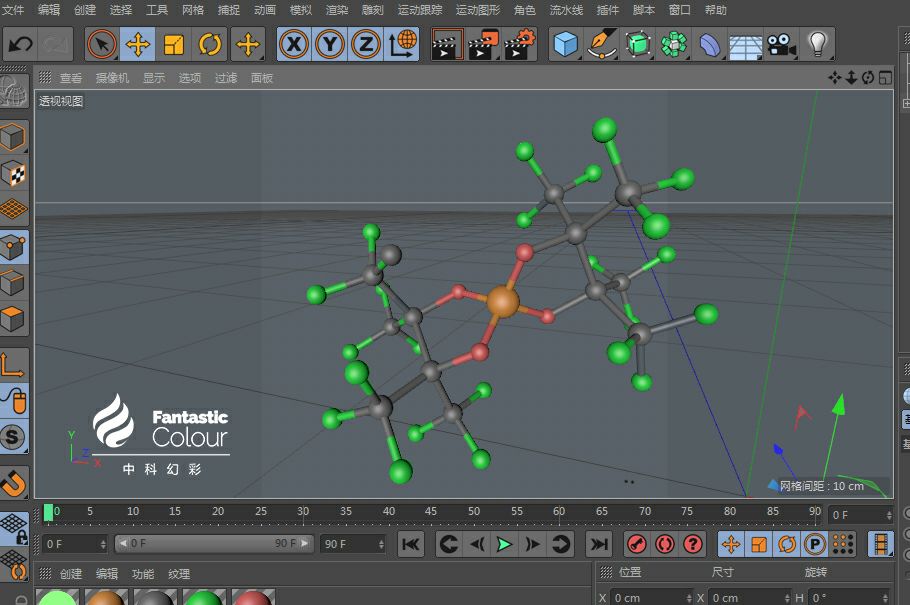Select the orange material swatch
This screenshot has width=910, height=605.
(x=104, y=598)
